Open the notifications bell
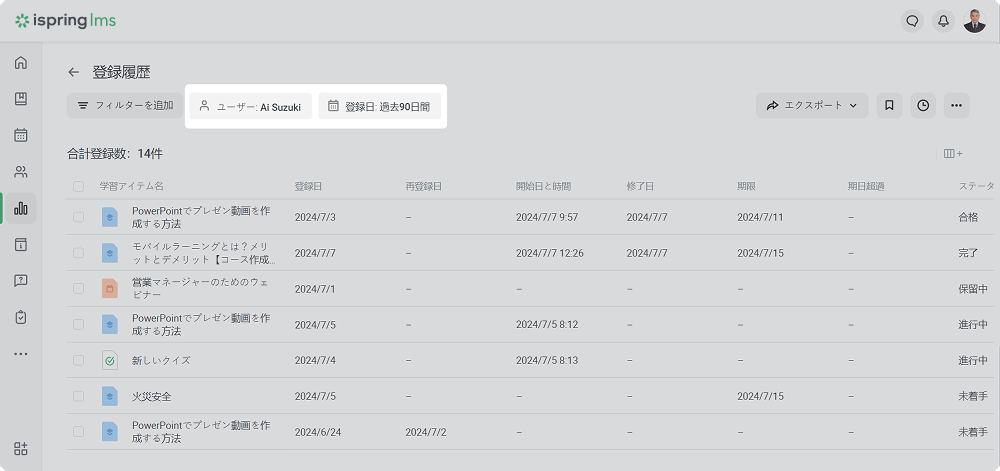The height and width of the screenshot is (471, 1000). pos(942,21)
